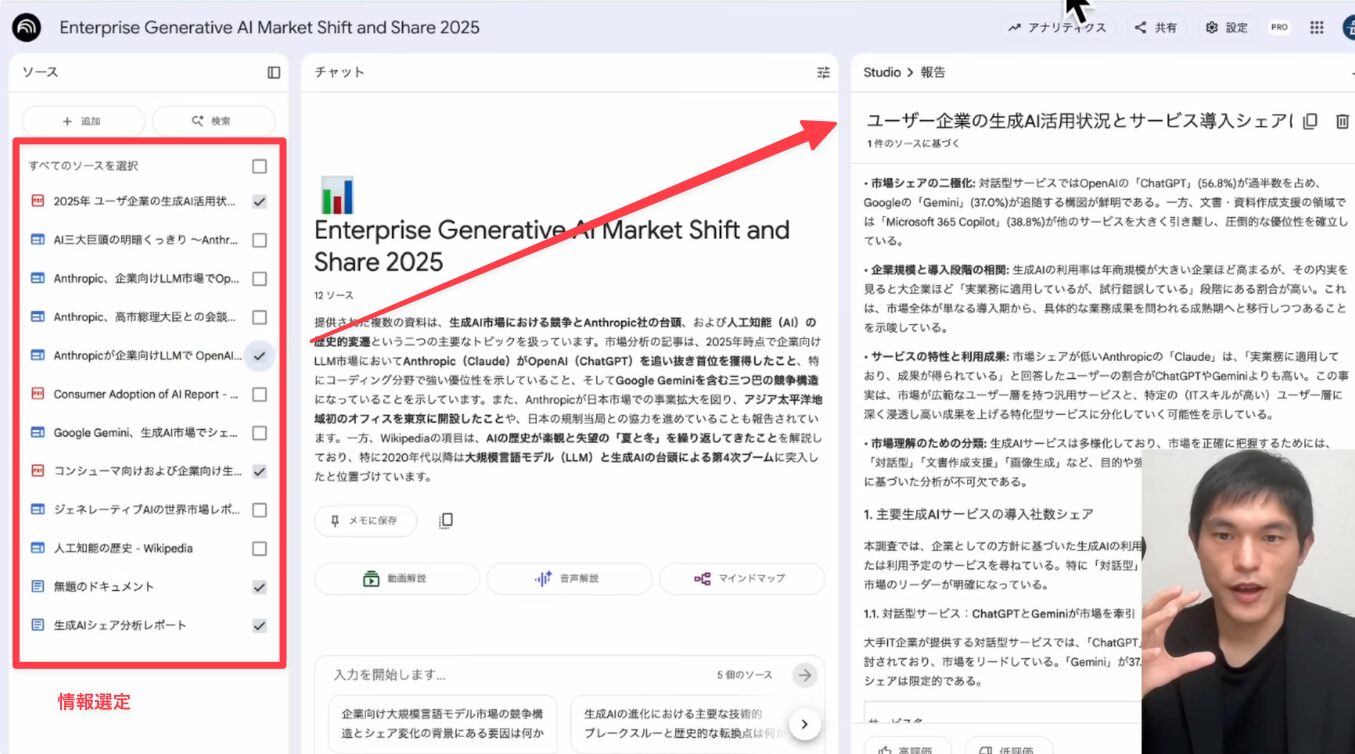This screenshot has width=1355, height=754.
Task: Navigate back to Studio breadcrumb
Action: (x=880, y=72)
